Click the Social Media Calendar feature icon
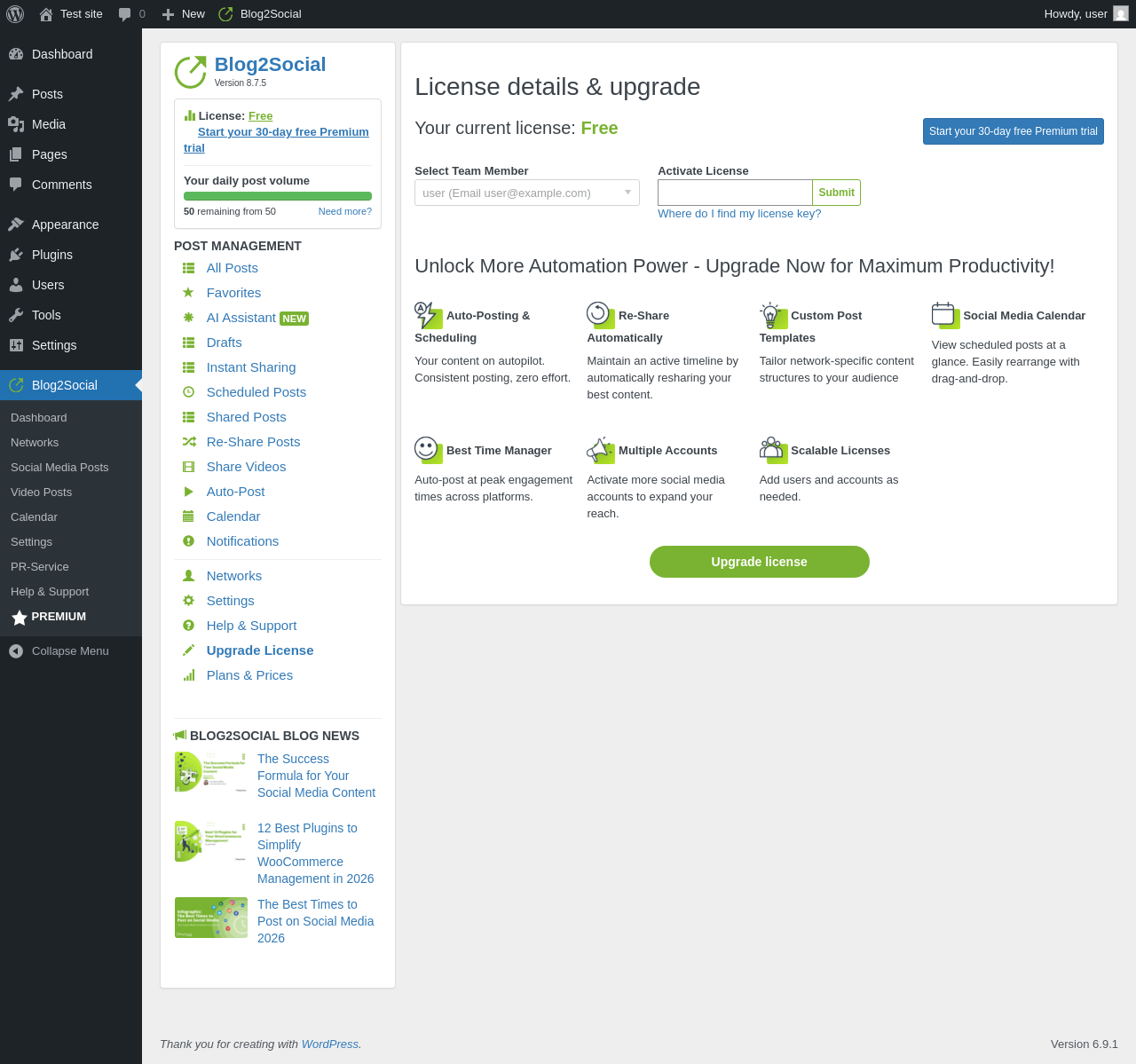1136x1064 pixels. pyautogui.click(x=945, y=315)
